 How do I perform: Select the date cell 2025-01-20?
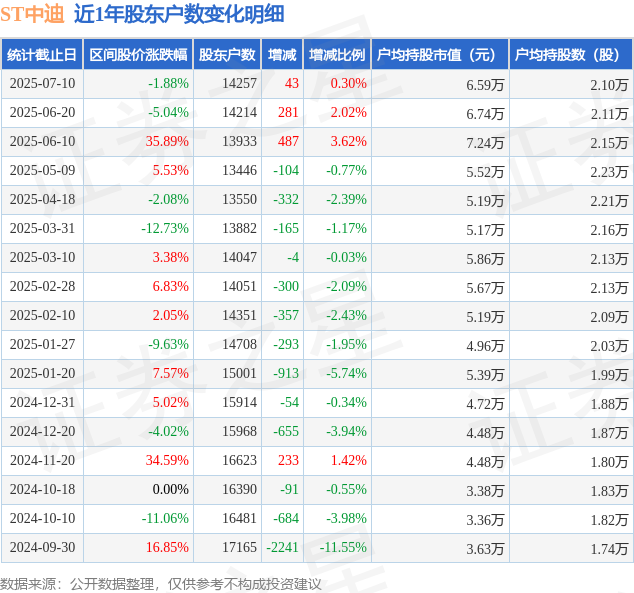point(42,373)
